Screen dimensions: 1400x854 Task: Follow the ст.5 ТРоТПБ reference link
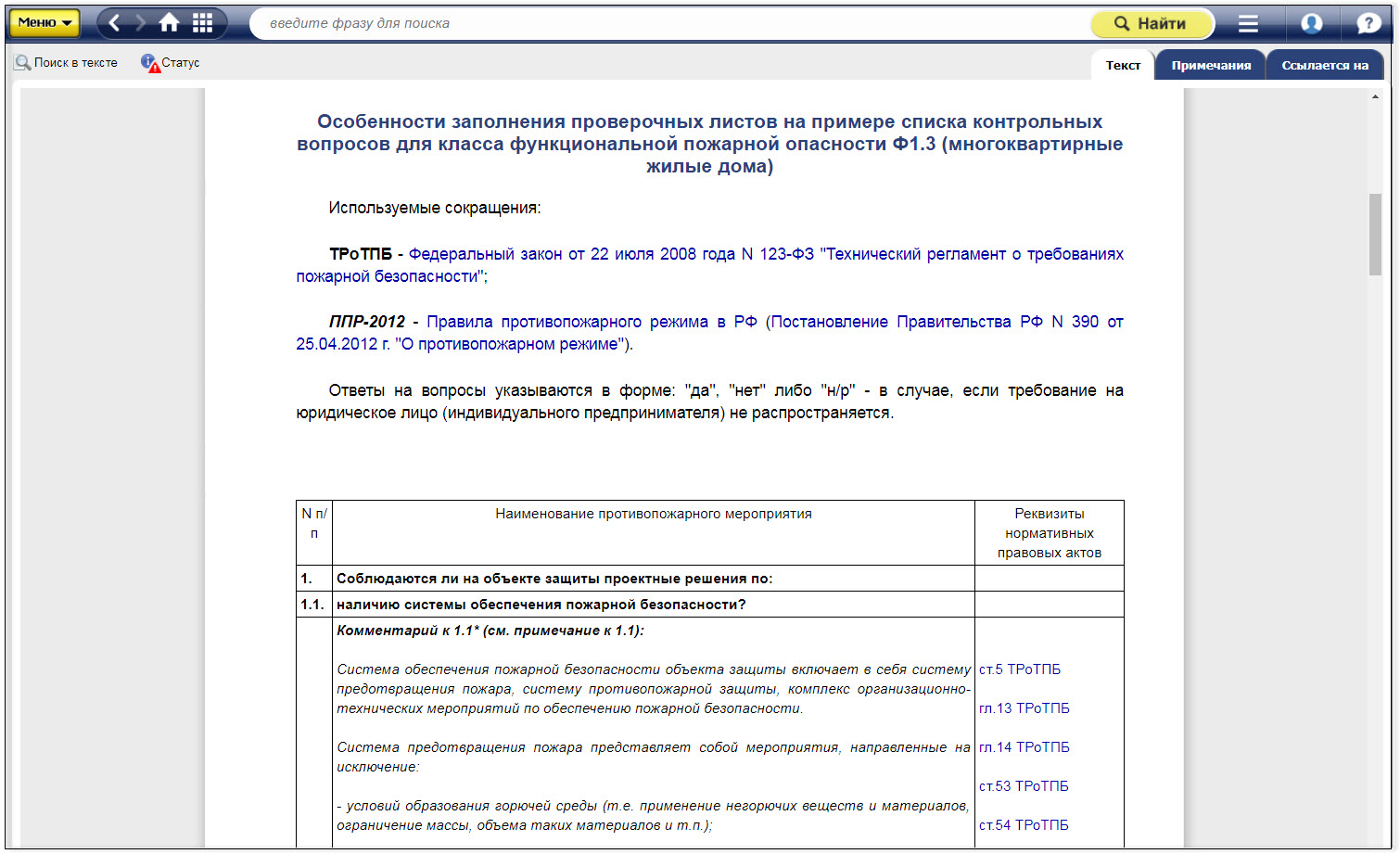tap(1019, 669)
